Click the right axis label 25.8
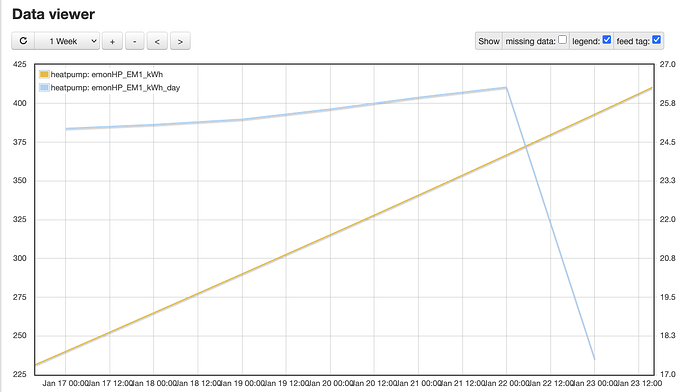 [667, 103]
